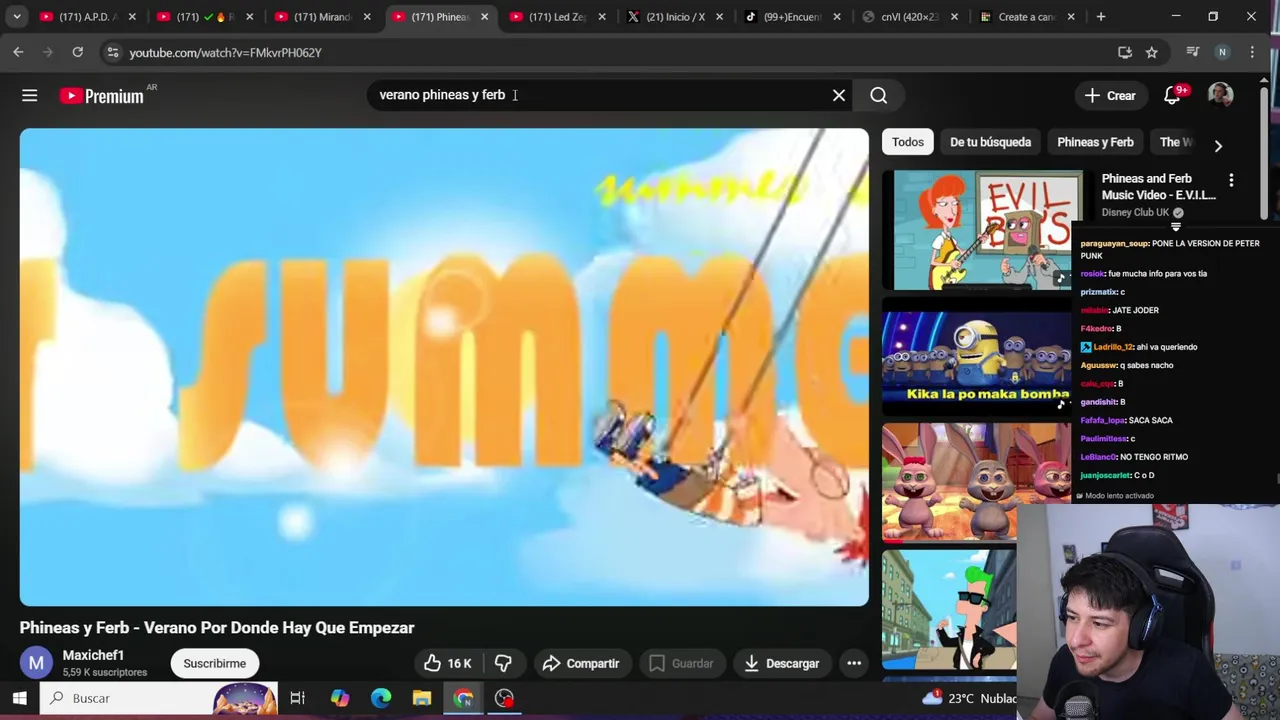The width and height of the screenshot is (1280, 720).
Task: Install app icon in address bar
Action: 1125,52
